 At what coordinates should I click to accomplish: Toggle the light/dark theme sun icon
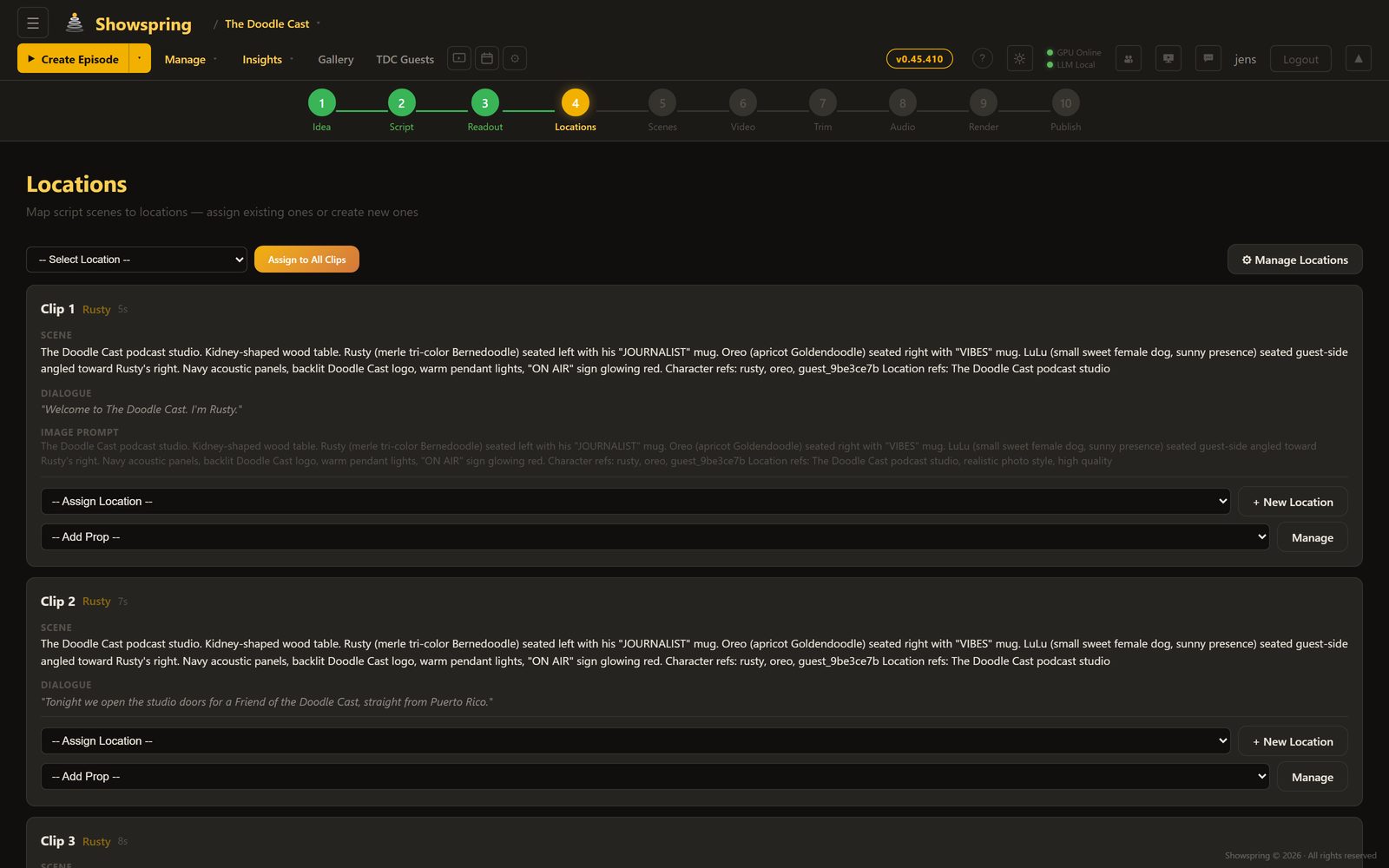[x=1020, y=58]
